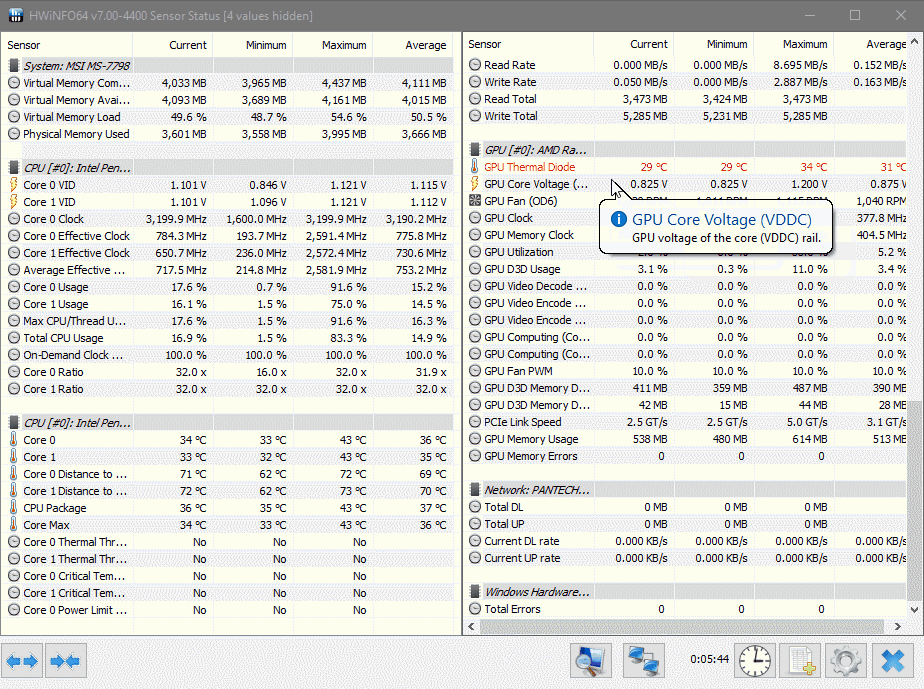The image size is (924, 689).
Task: Select the Current DL rate row
Action: (685, 541)
